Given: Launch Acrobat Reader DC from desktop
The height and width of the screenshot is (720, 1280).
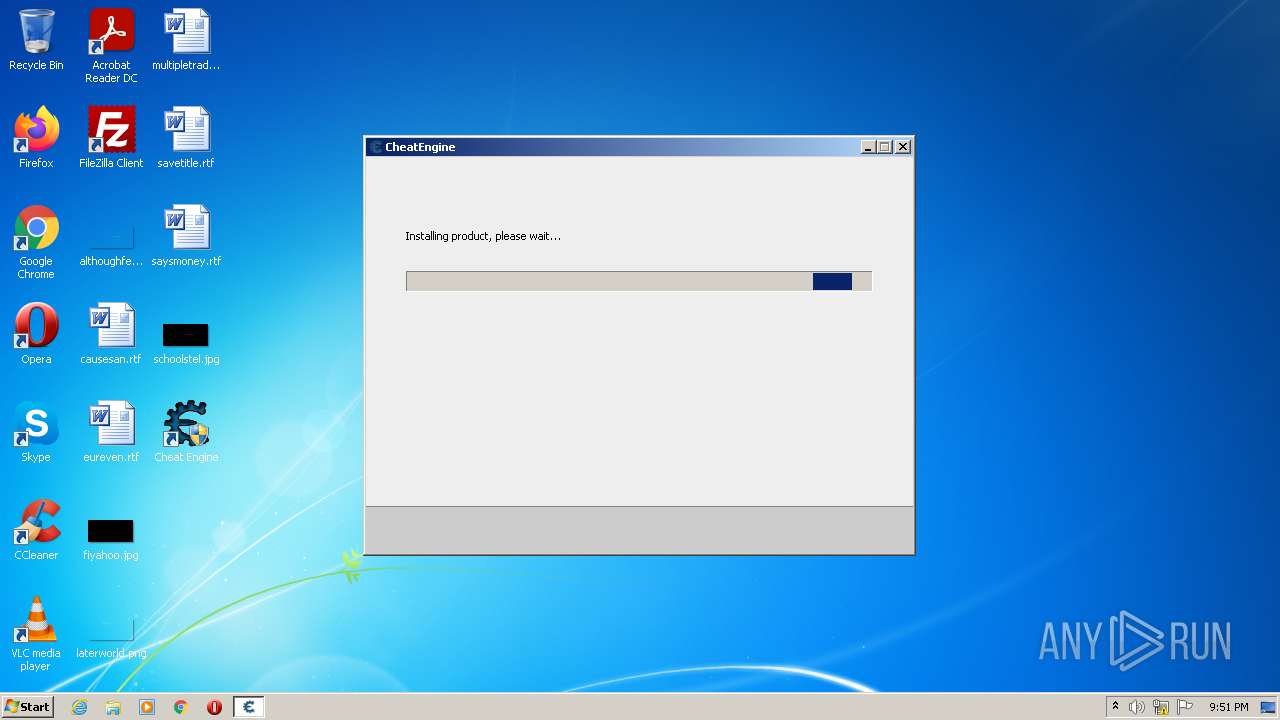Looking at the screenshot, I should (x=111, y=46).
